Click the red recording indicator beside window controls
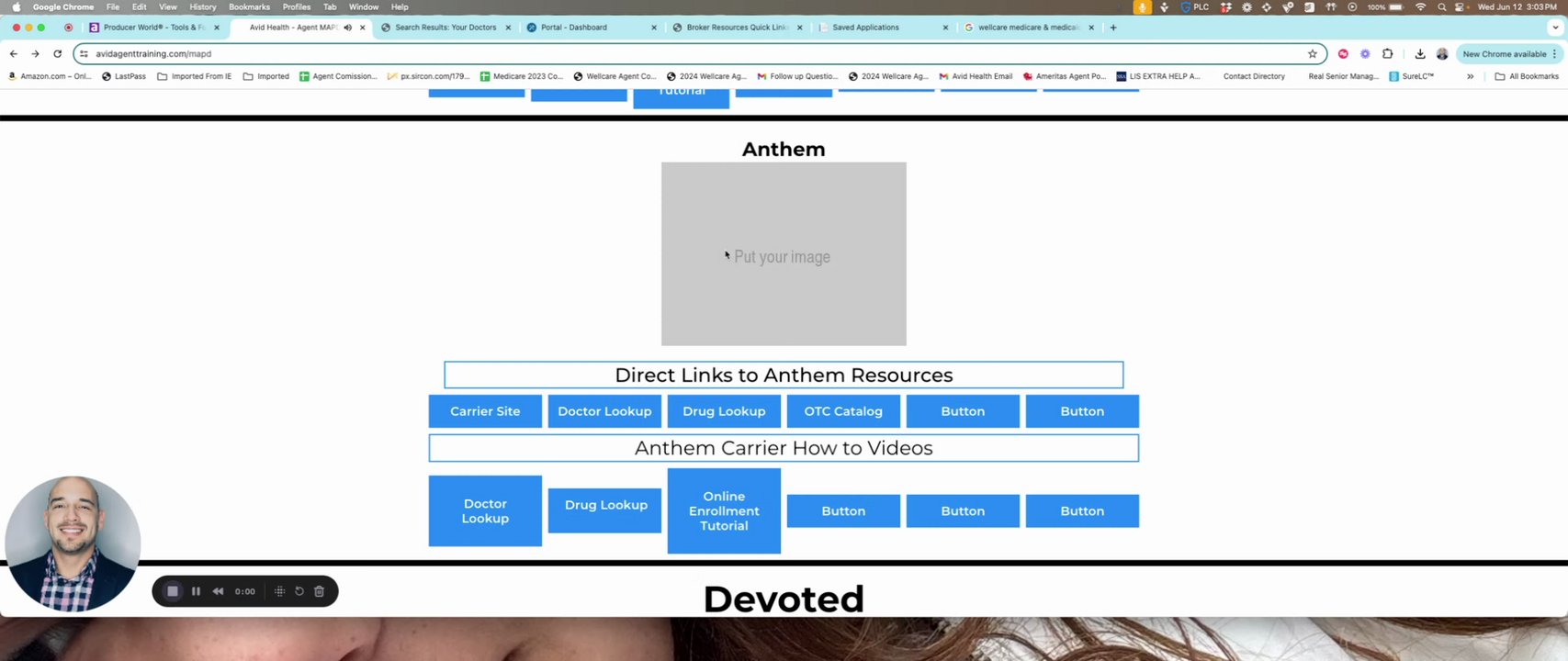The height and width of the screenshot is (661, 1568). (68, 28)
